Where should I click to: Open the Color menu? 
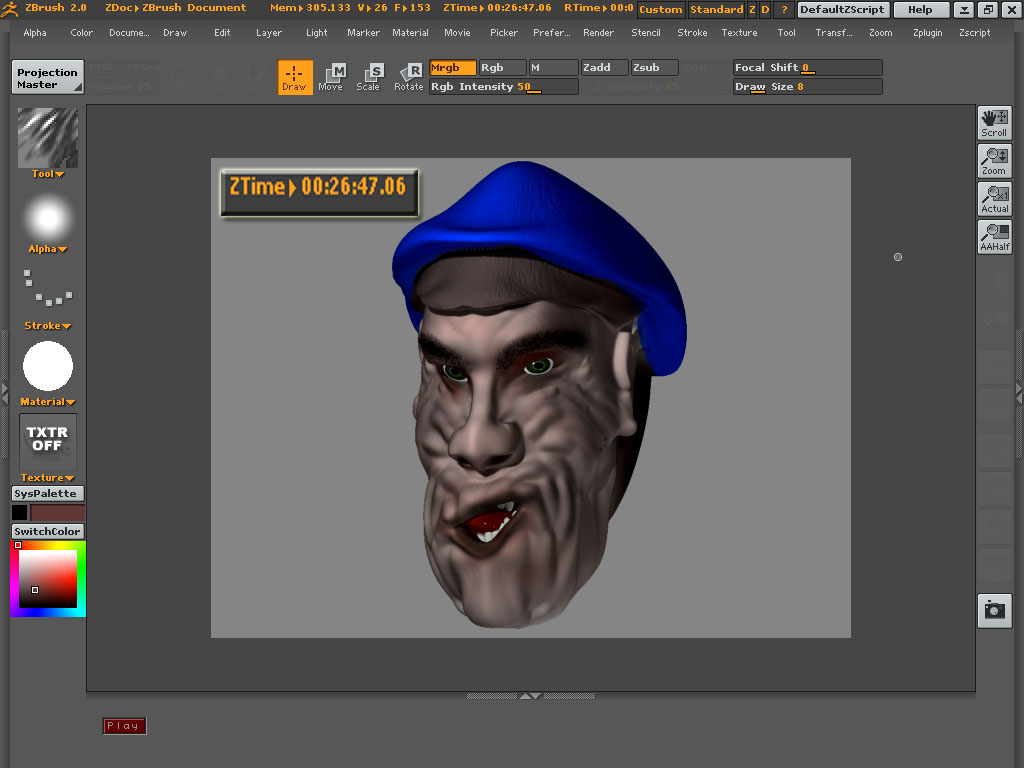pyautogui.click(x=82, y=33)
